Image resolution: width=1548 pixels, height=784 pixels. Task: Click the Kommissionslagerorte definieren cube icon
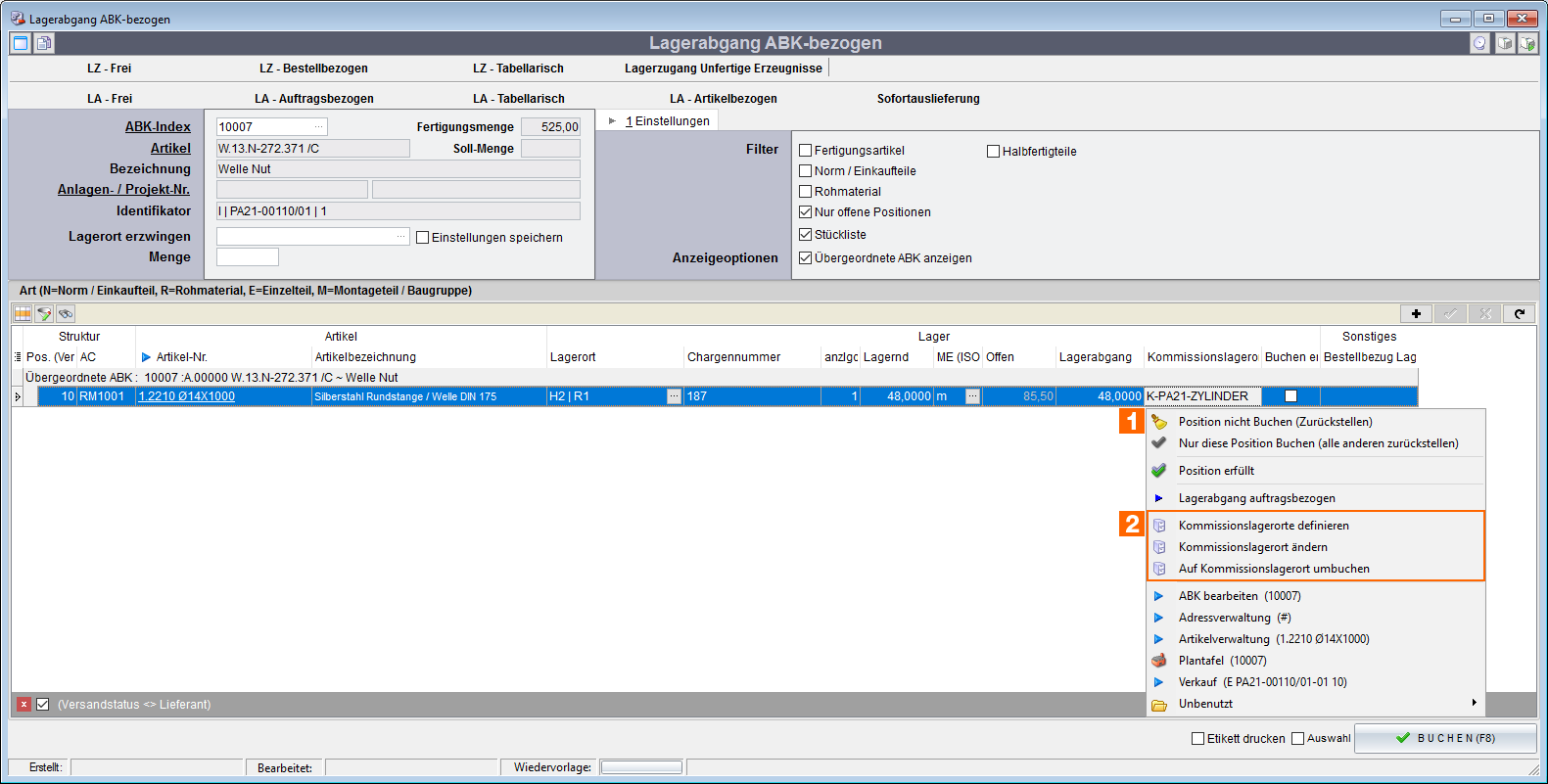tap(1159, 526)
